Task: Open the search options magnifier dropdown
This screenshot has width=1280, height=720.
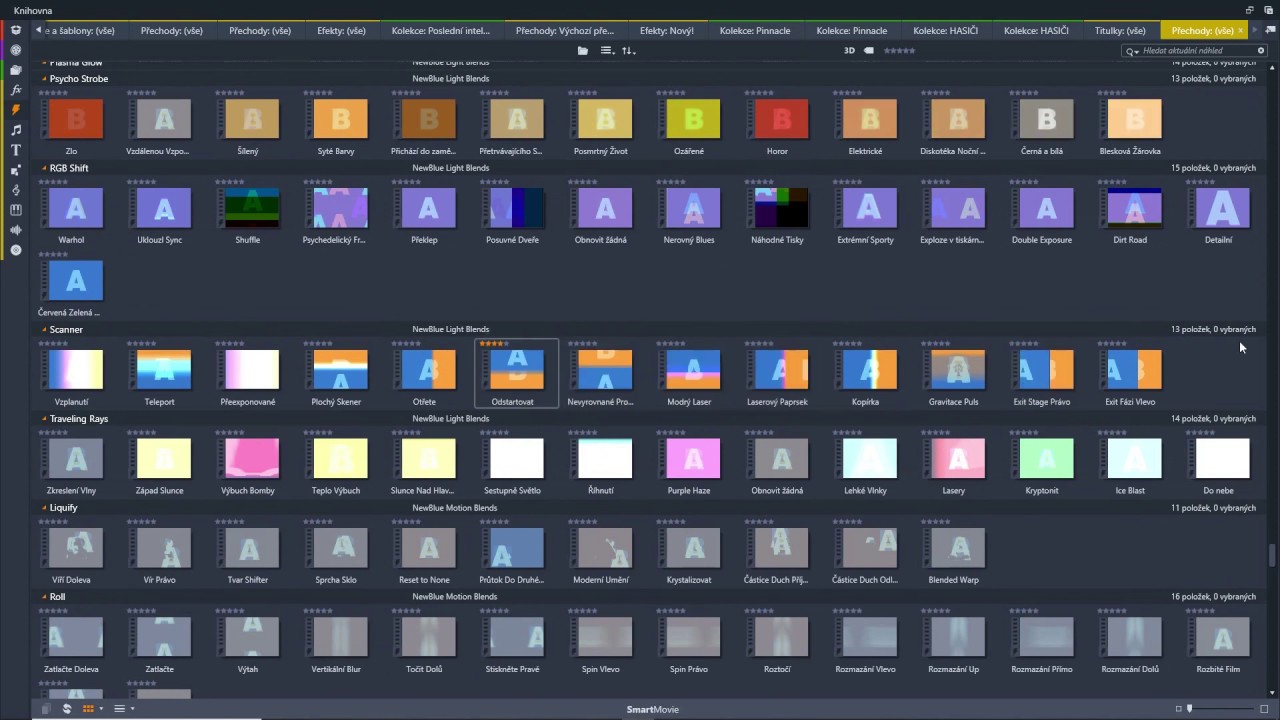Action: click(x=1133, y=51)
